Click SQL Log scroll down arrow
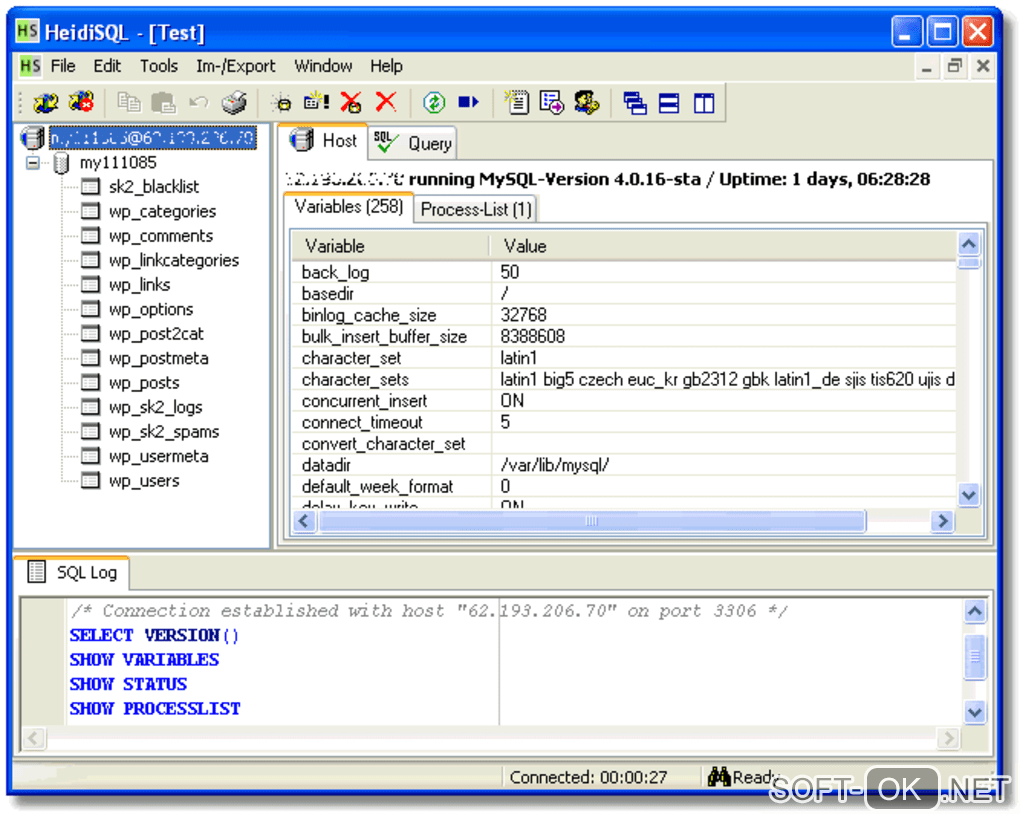This screenshot has height=814, width=1020. tap(975, 711)
